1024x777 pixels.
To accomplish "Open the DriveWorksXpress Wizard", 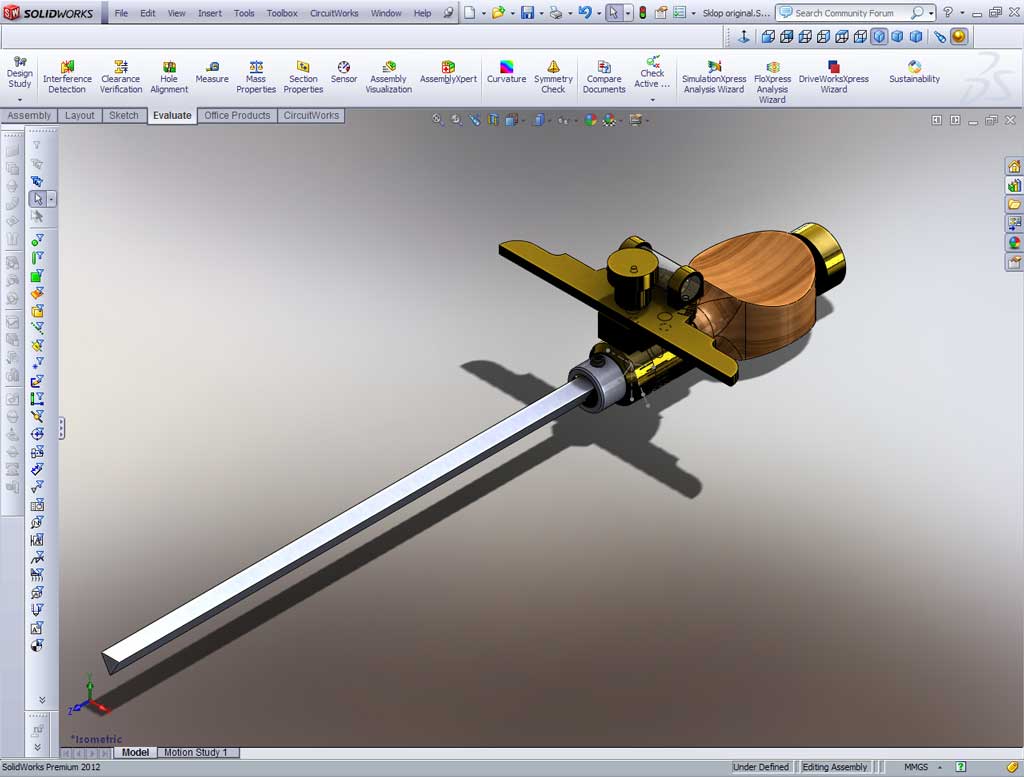I will click(x=833, y=77).
